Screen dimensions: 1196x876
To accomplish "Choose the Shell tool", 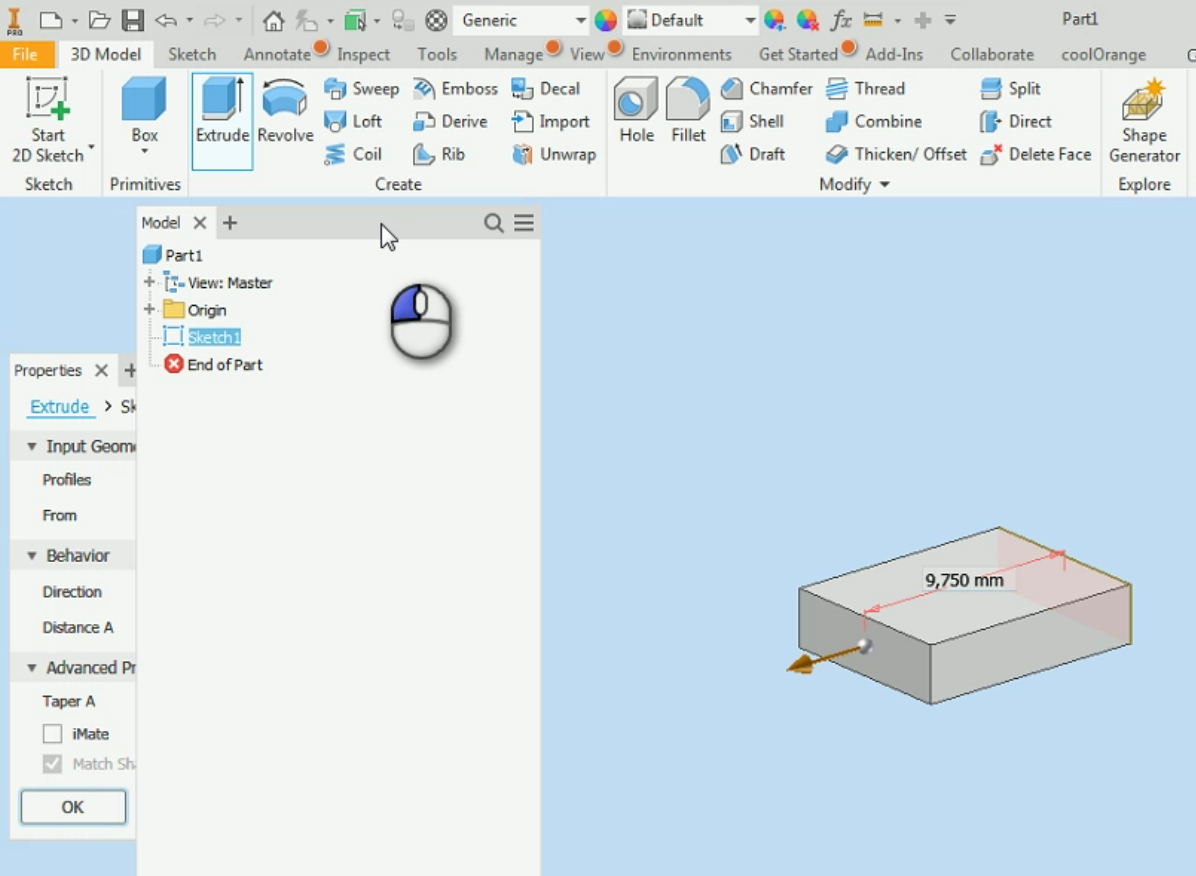I will click(x=752, y=121).
